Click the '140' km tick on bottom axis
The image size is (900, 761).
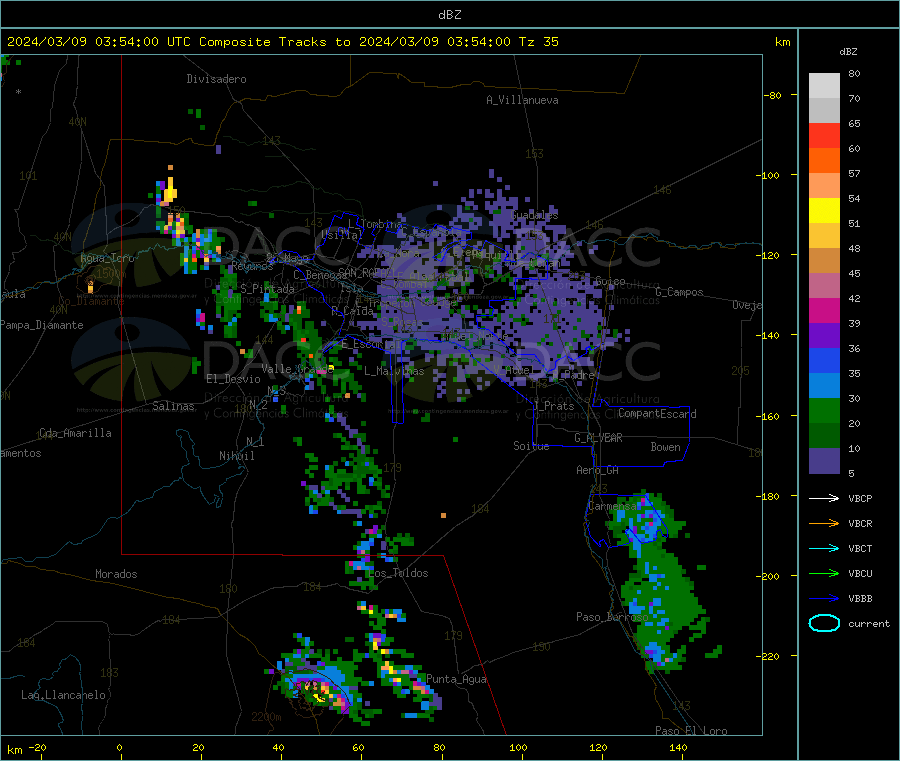coord(678,747)
